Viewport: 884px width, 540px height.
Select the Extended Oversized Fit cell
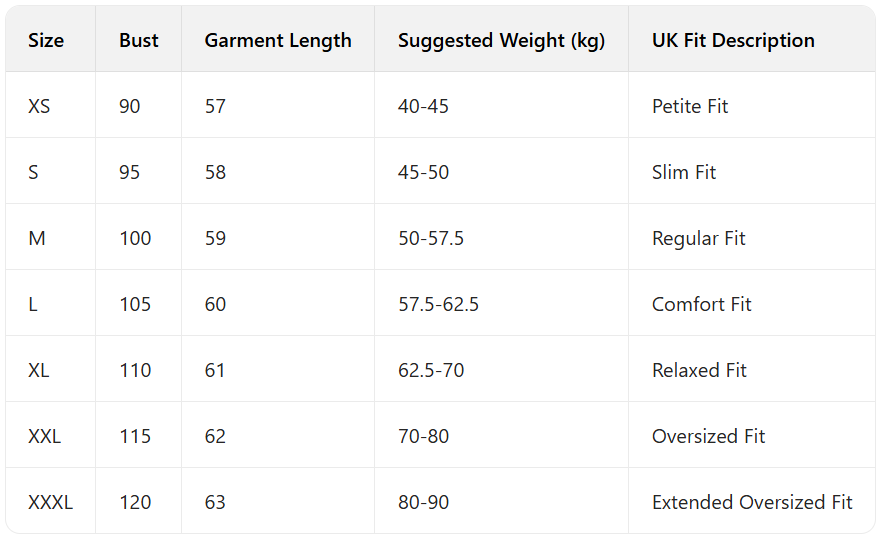752,502
